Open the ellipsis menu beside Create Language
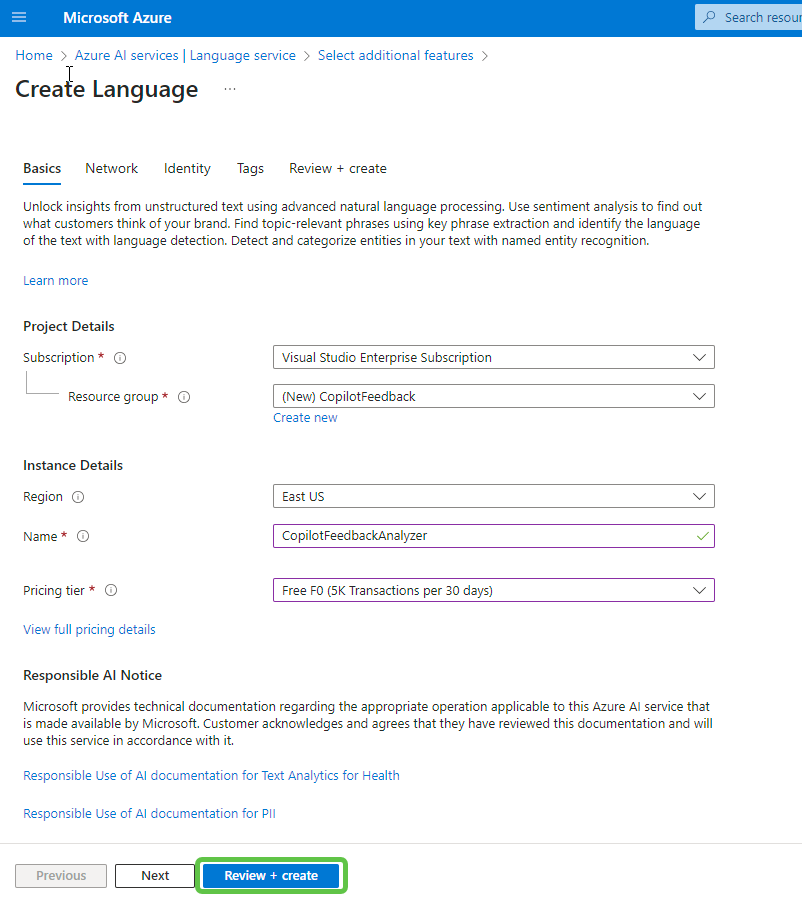The height and width of the screenshot is (902, 802). tap(230, 89)
